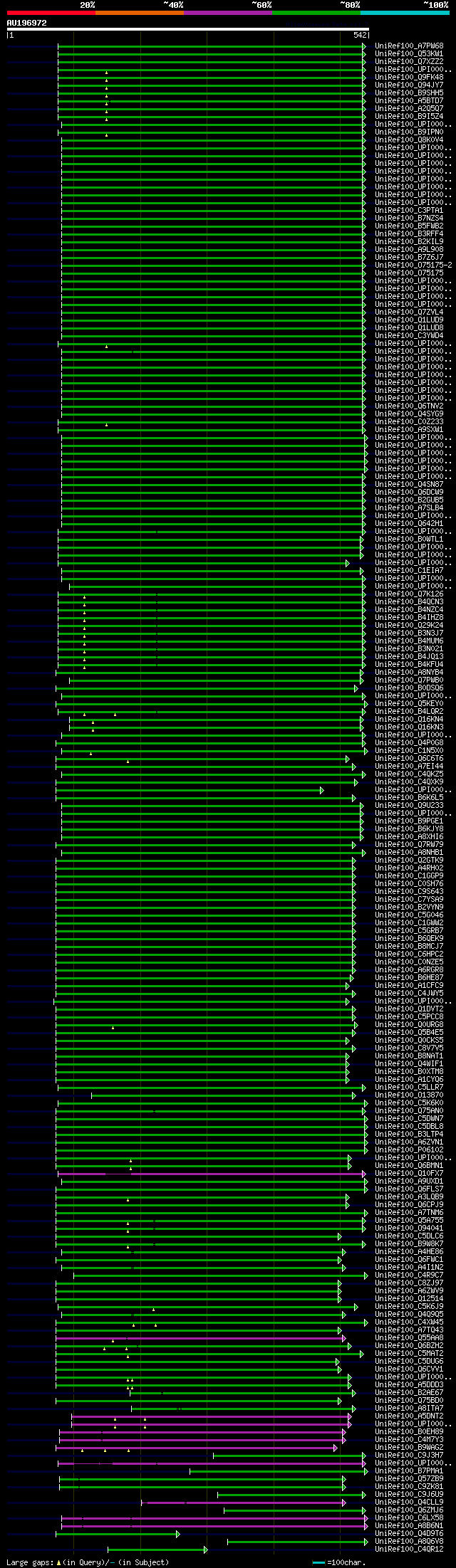Screen dimensions: 456x1568
Task: Click the UniRef100_O13870 label
Action: click(409, 1095)
